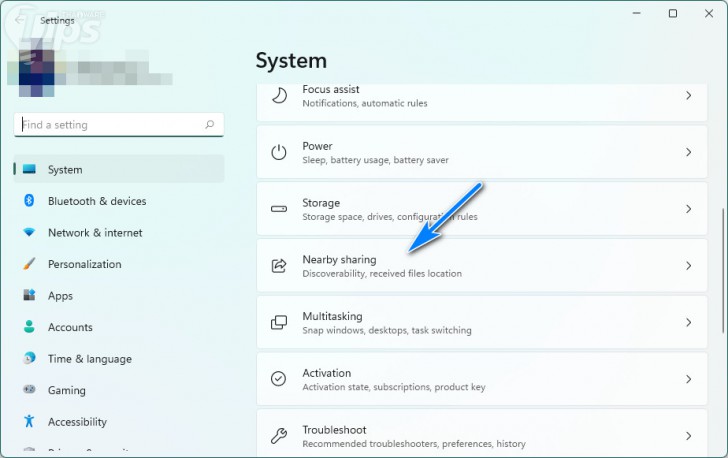Click the Troubleshoot wrench icon
Screen dimensions: 728x458
click(x=279, y=436)
